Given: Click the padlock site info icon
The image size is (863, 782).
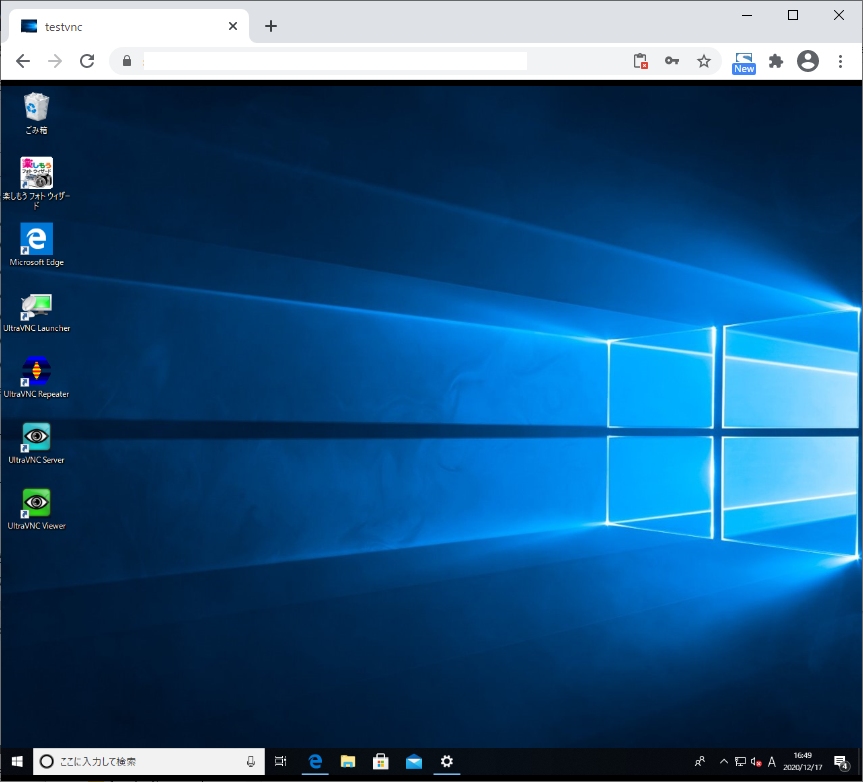Looking at the screenshot, I should click(x=127, y=61).
